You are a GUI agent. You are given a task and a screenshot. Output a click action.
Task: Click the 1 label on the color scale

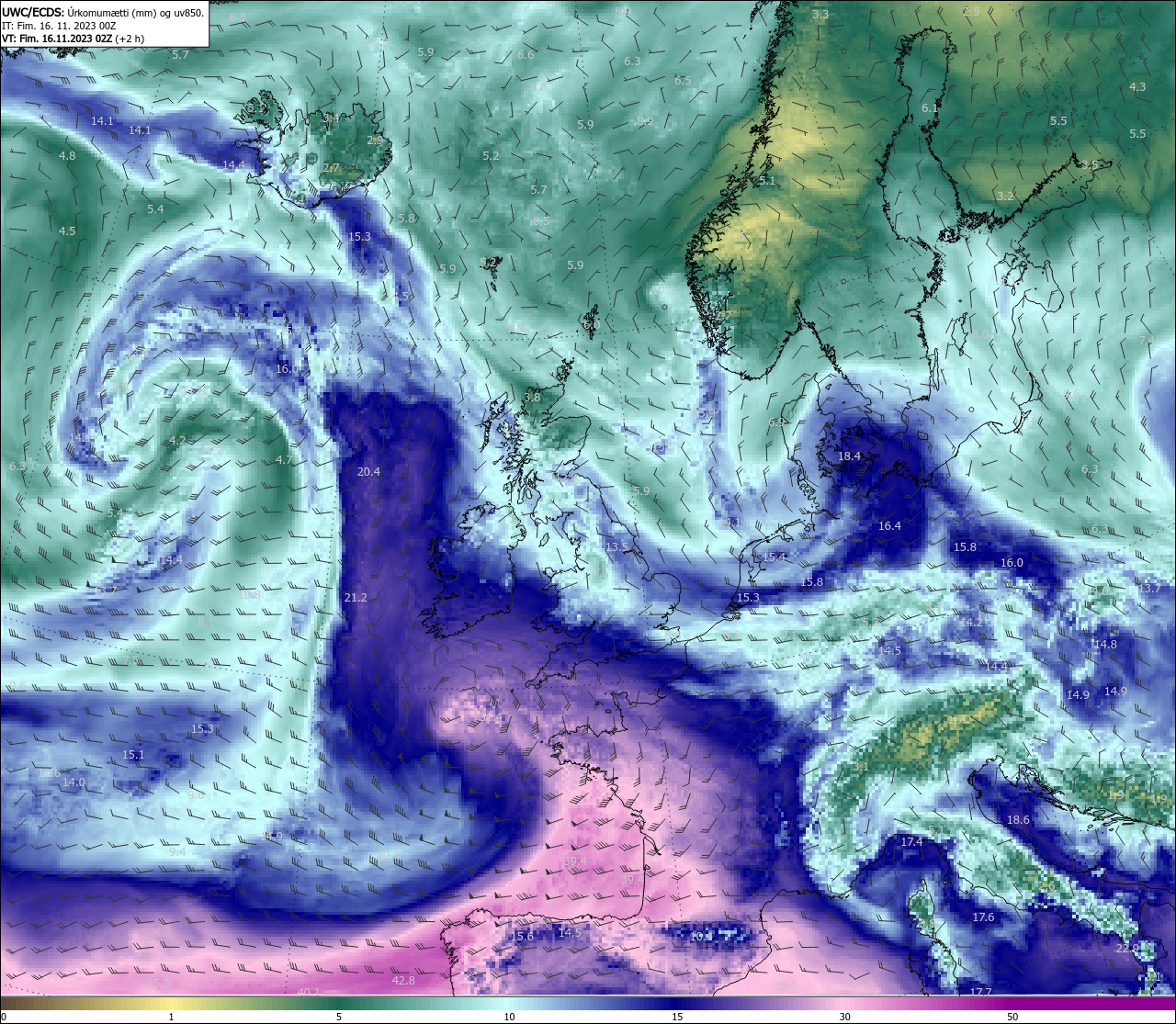coord(172,1017)
